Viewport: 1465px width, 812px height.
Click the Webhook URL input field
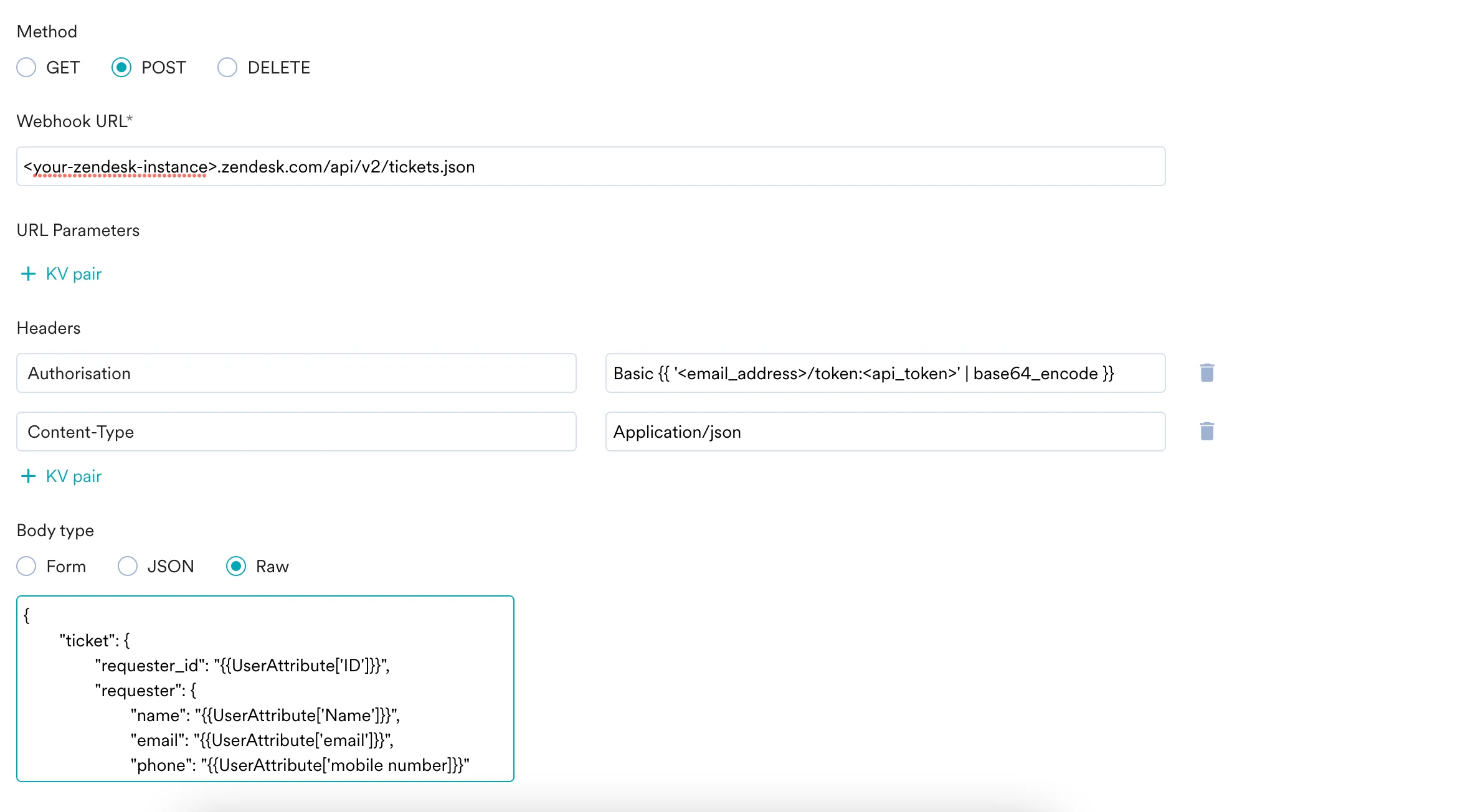point(590,166)
